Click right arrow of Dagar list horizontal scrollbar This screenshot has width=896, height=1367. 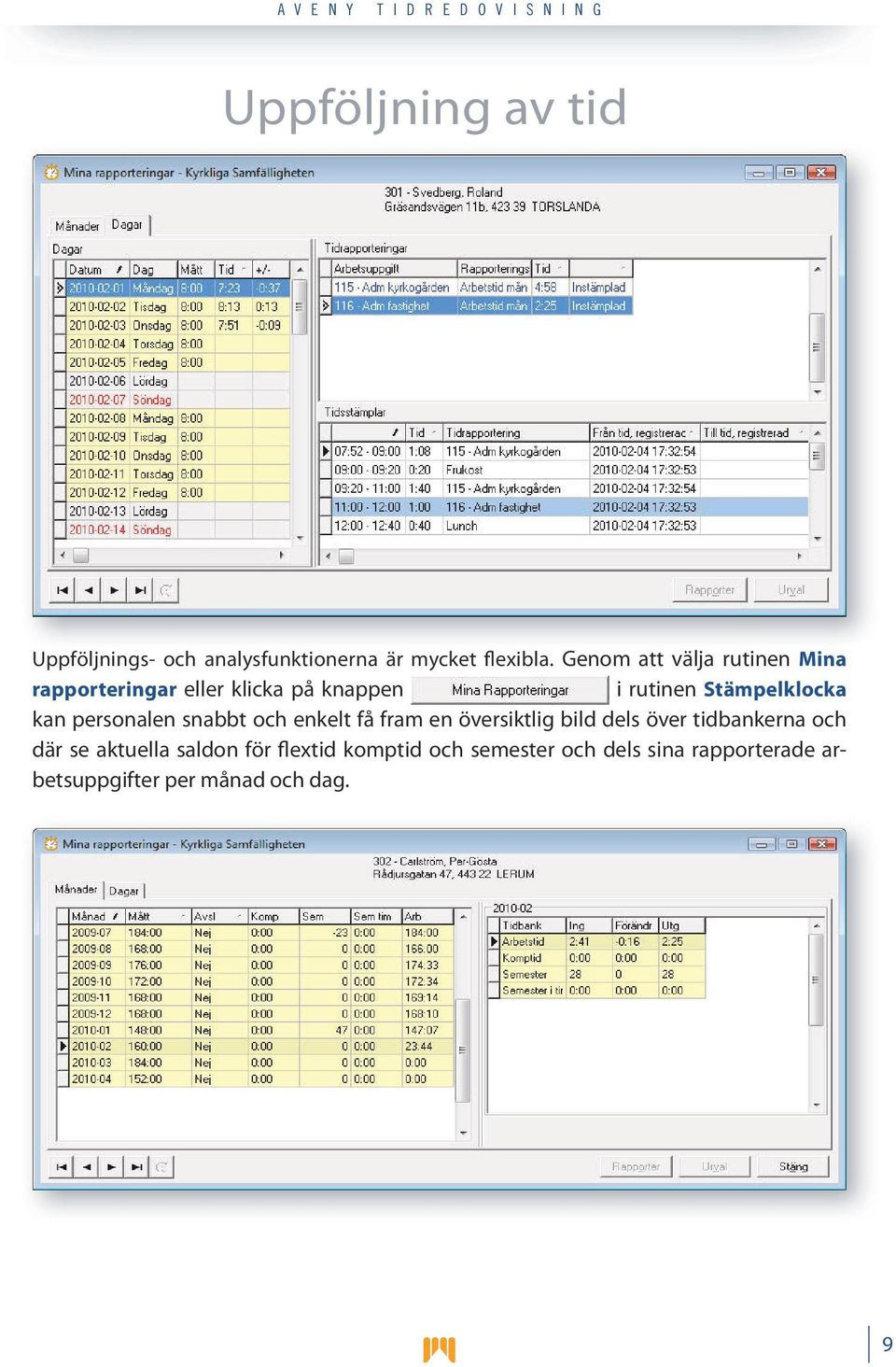pos(282,555)
